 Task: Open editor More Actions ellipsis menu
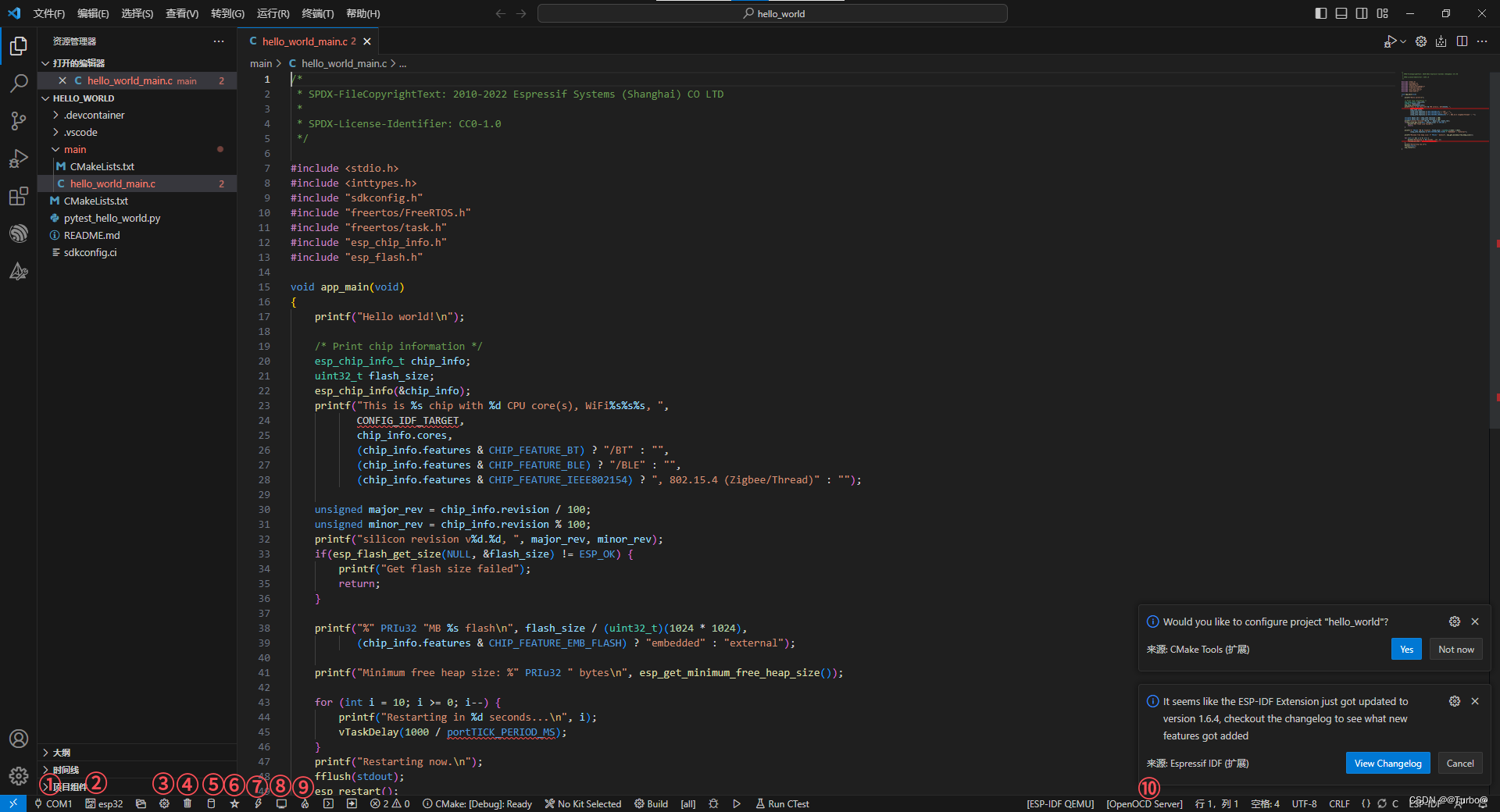point(1482,41)
